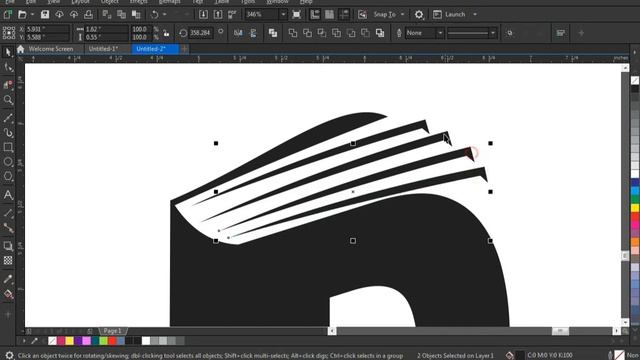Click the horizontal scrollbar left arrow
This screenshot has width=640, height=360.
(x=332, y=331)
